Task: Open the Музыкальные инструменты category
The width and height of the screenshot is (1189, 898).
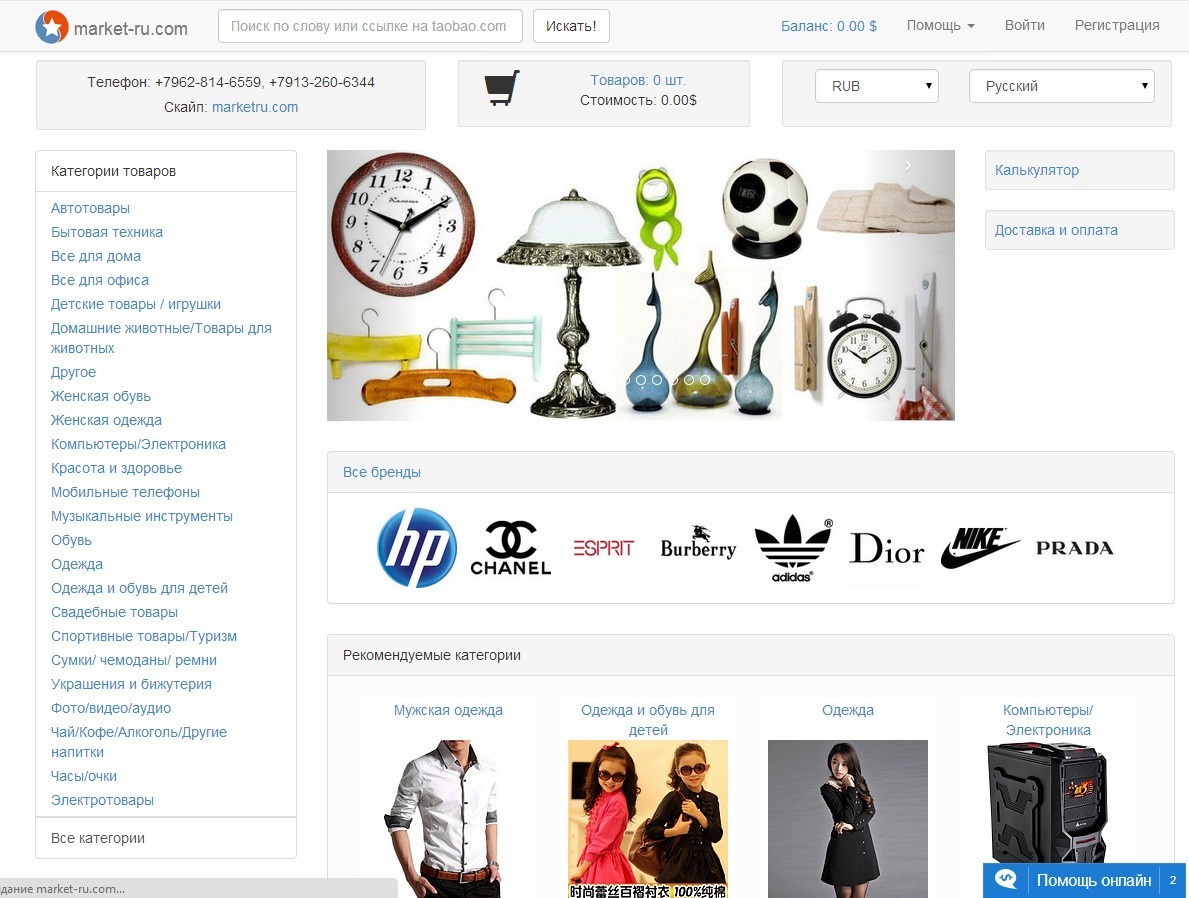Action: tap(142, 517)
